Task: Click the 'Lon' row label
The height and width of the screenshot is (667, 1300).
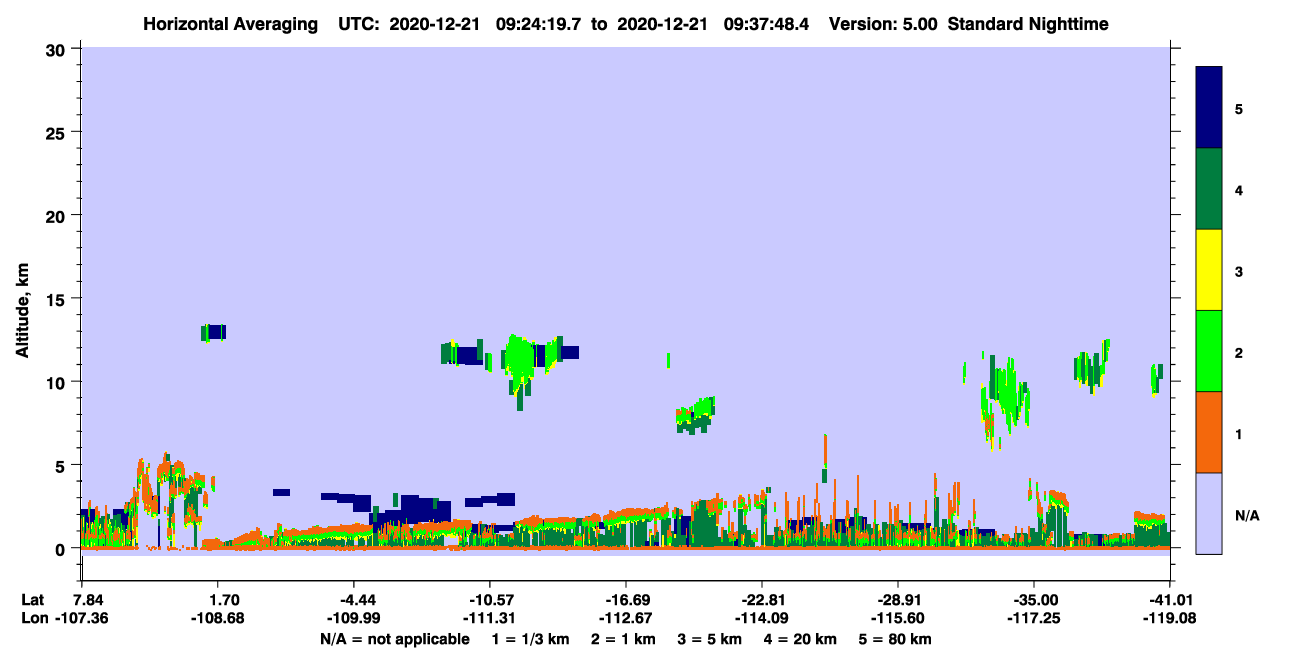Action: (33, 618)
